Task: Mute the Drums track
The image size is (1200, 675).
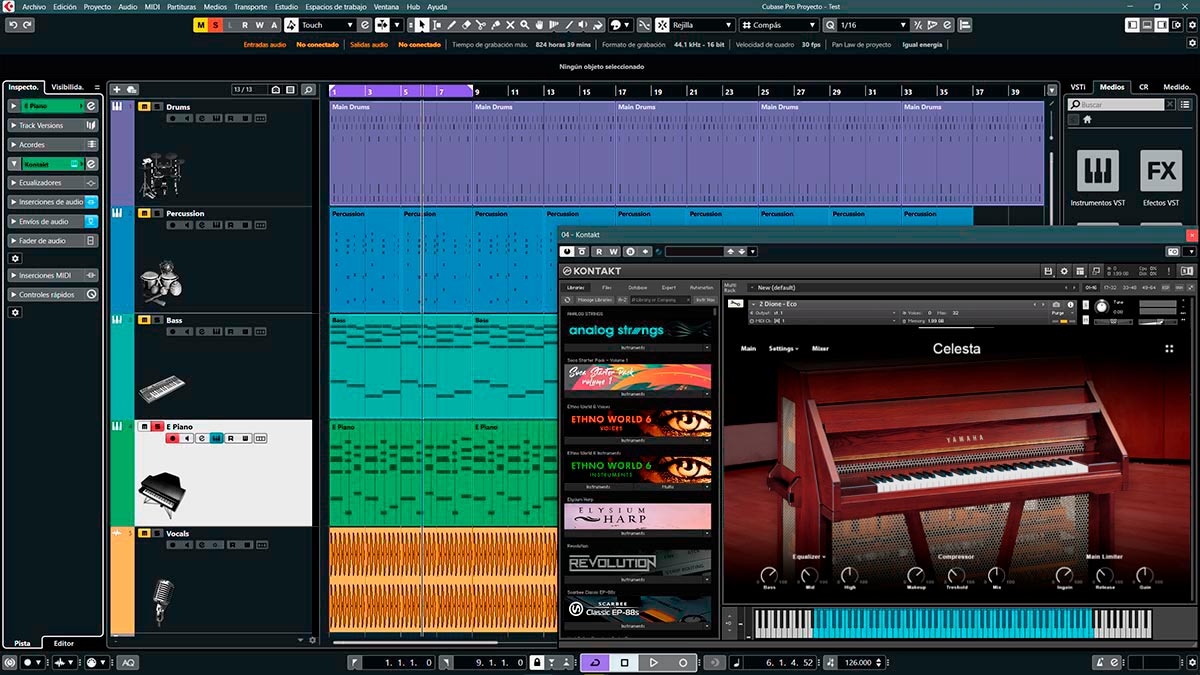Action: coord(144,107)
